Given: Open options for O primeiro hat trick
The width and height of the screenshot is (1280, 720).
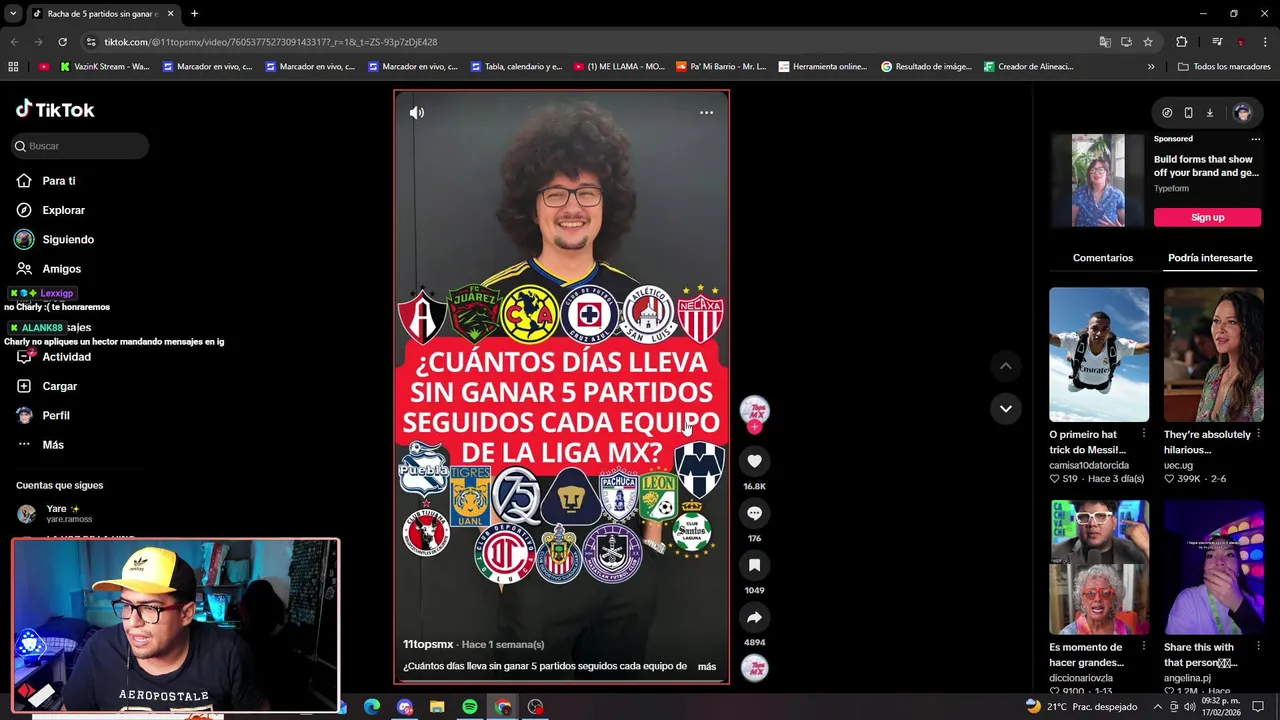Looking at the screenshot, I should 1143,434.
